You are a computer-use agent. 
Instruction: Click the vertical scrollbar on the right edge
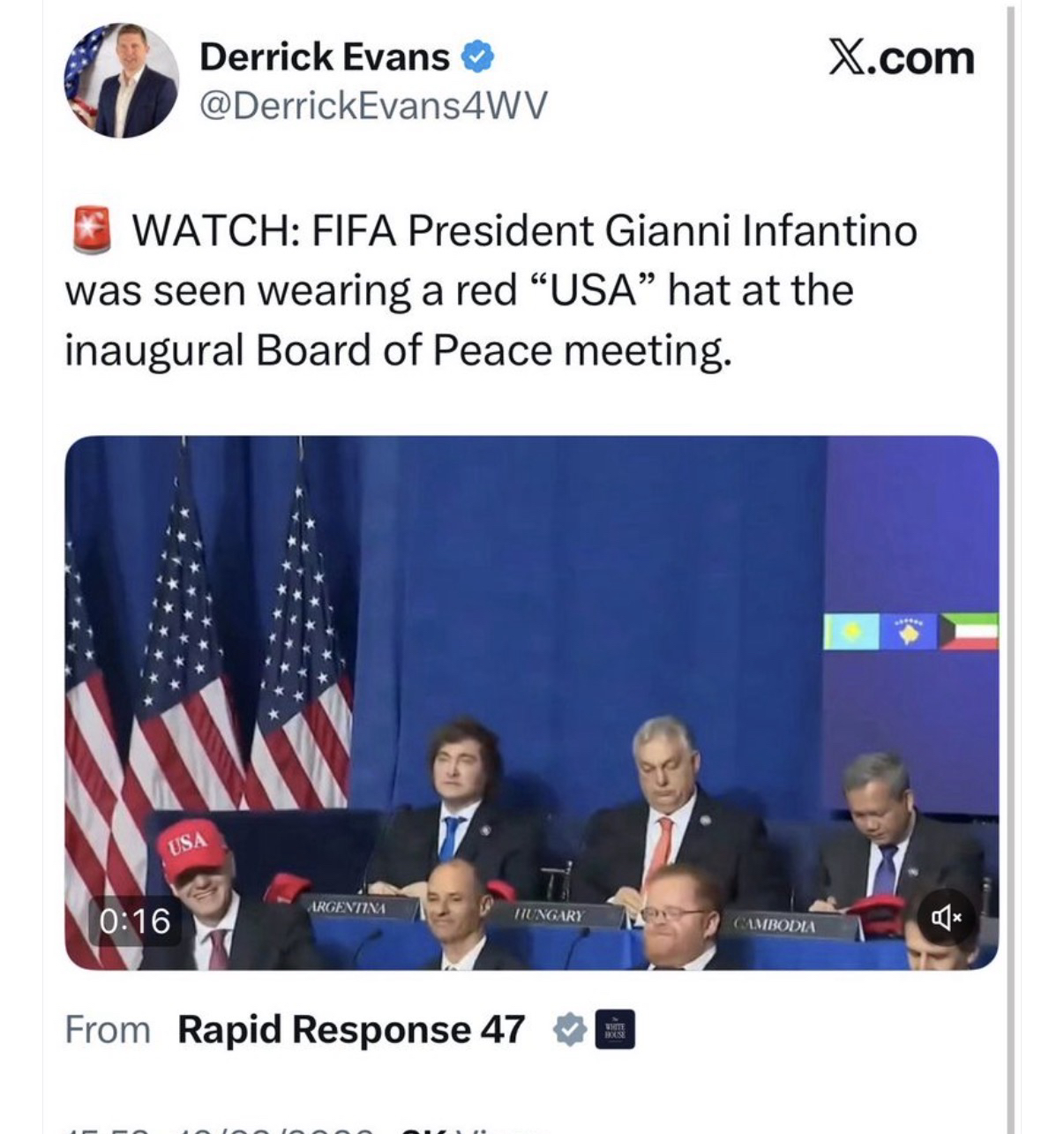1011,565
